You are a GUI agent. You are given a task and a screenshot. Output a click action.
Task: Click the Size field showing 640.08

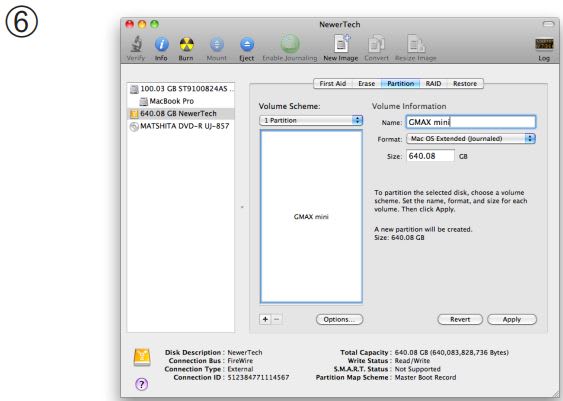(430, 156)
